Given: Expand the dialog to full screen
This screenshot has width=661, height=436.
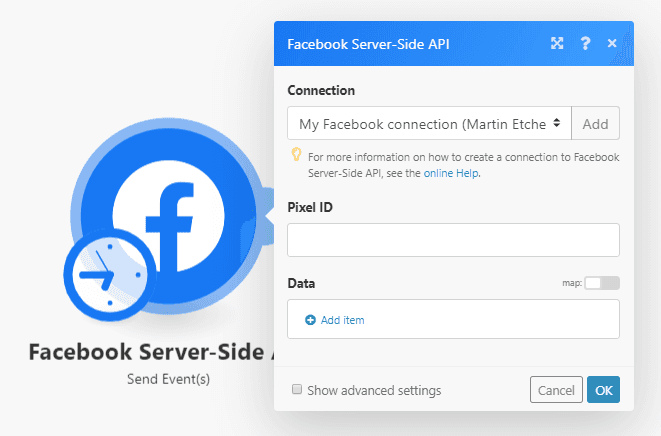Looking at the screenshot, I should [x=557, y=44].
